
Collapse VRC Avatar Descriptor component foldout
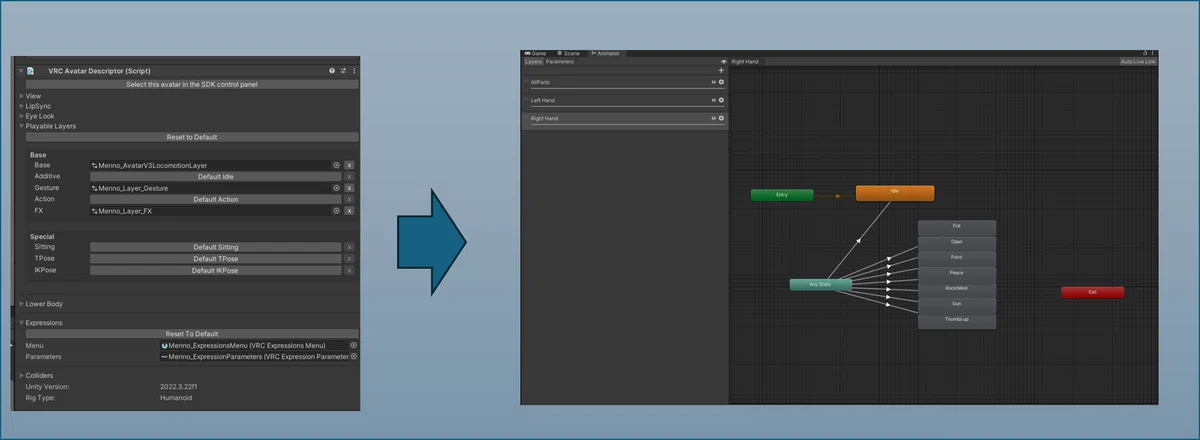(20, 71)
